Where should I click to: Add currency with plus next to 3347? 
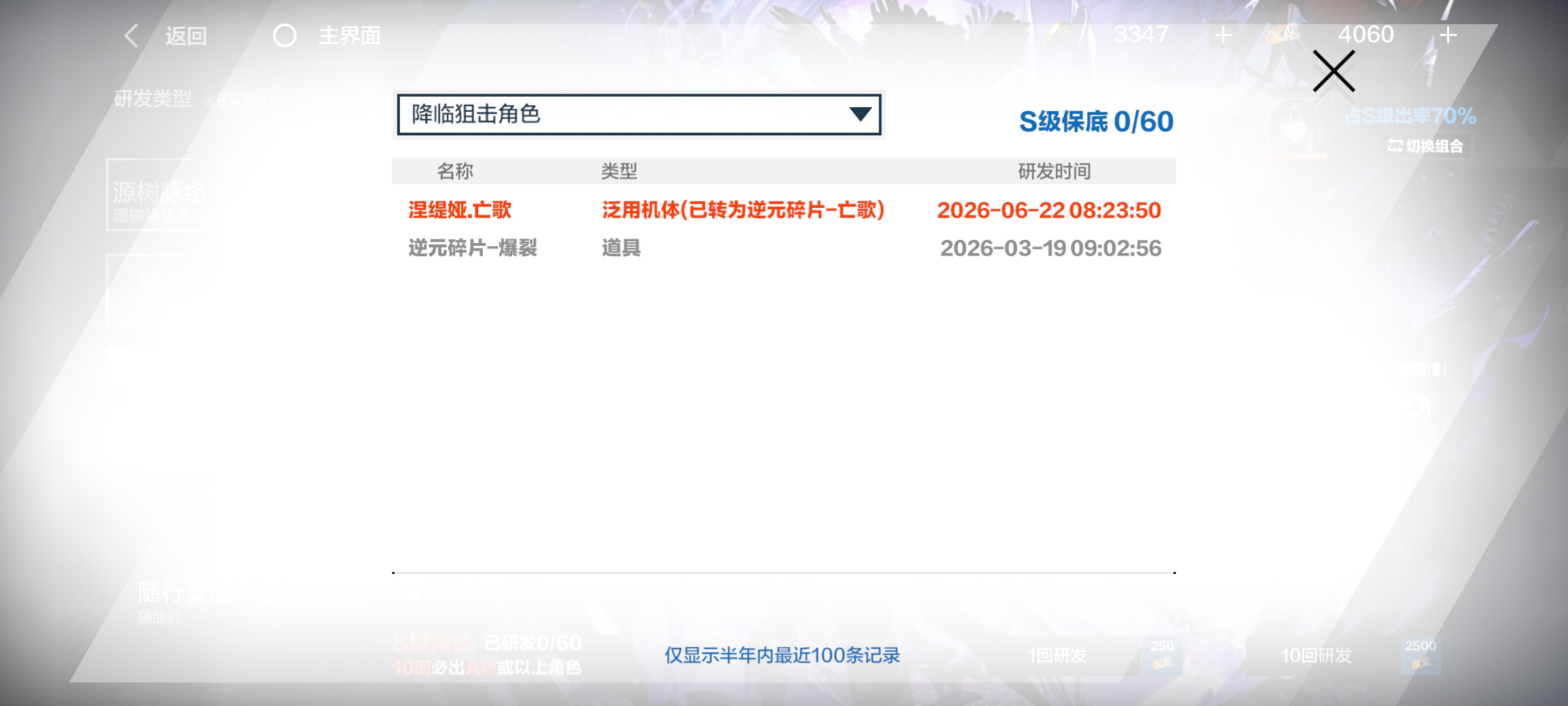click(x=1223, y=35)
